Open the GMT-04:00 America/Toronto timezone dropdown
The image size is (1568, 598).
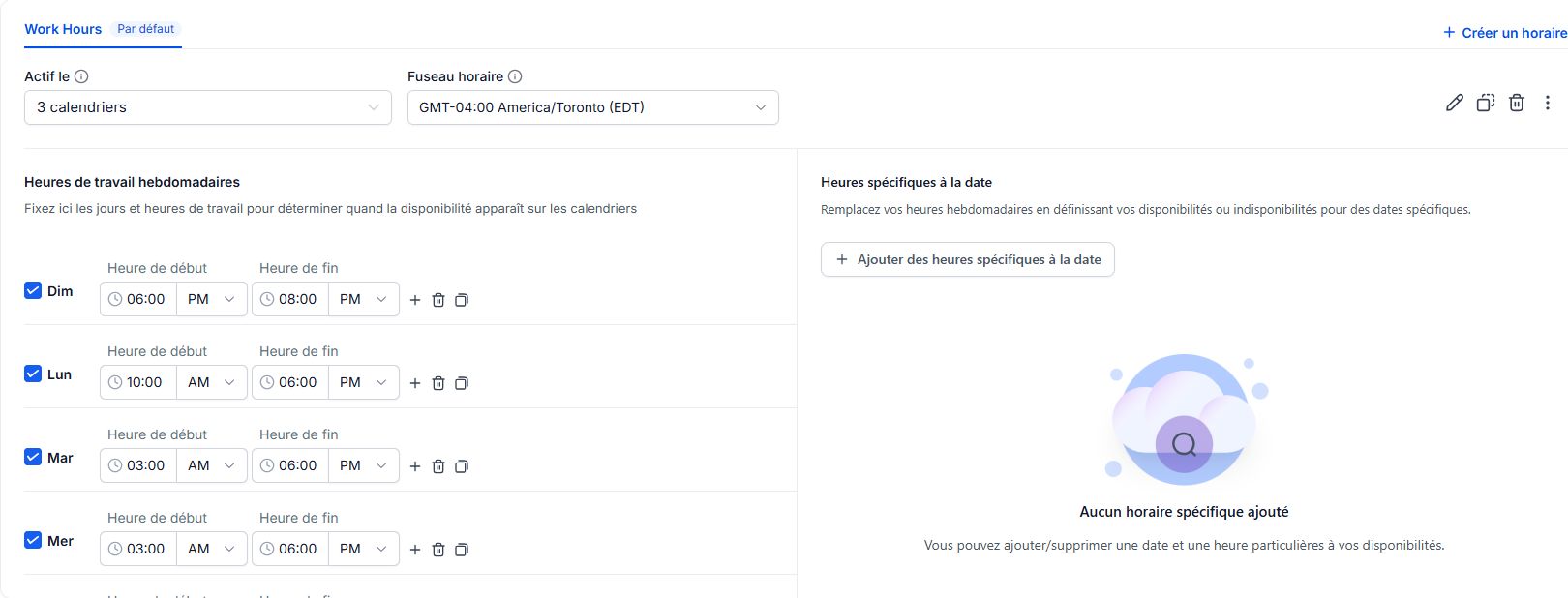pyautogui.click(x=593, y=107)
